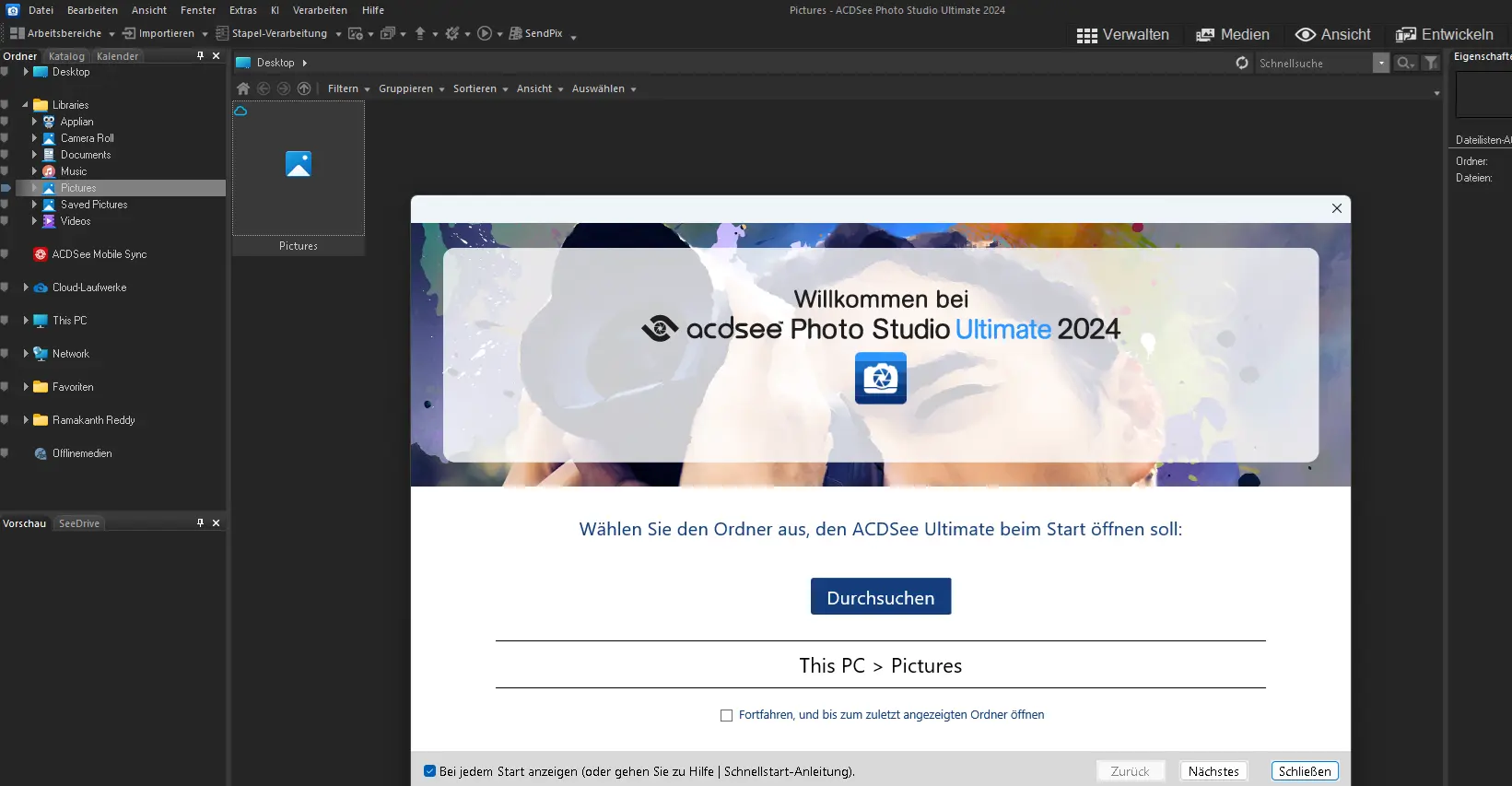This screenshot has width=1512, height=786.
Task: Uncheck 'Bei jedem Start anzeigen'
Action: coord(429,771)
